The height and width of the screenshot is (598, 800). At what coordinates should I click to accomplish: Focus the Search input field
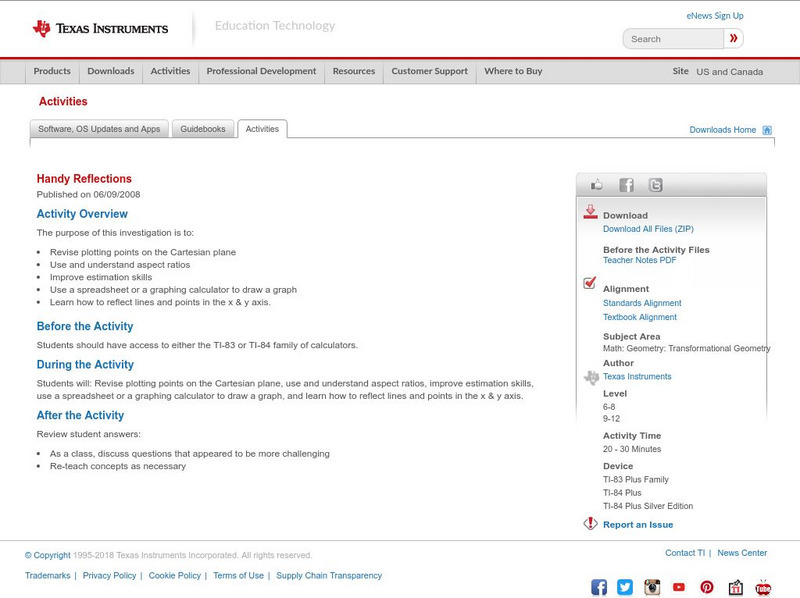click(x=673, y=39)
